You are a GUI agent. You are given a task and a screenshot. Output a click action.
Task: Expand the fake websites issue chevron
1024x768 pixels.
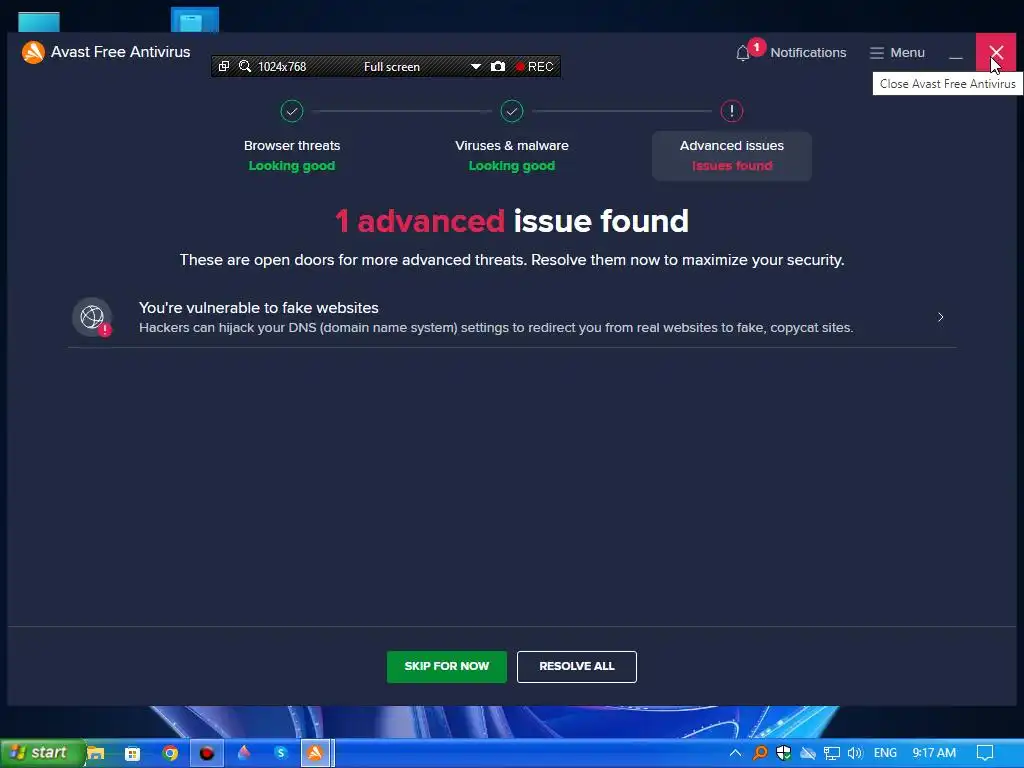[x=940, y=317]
